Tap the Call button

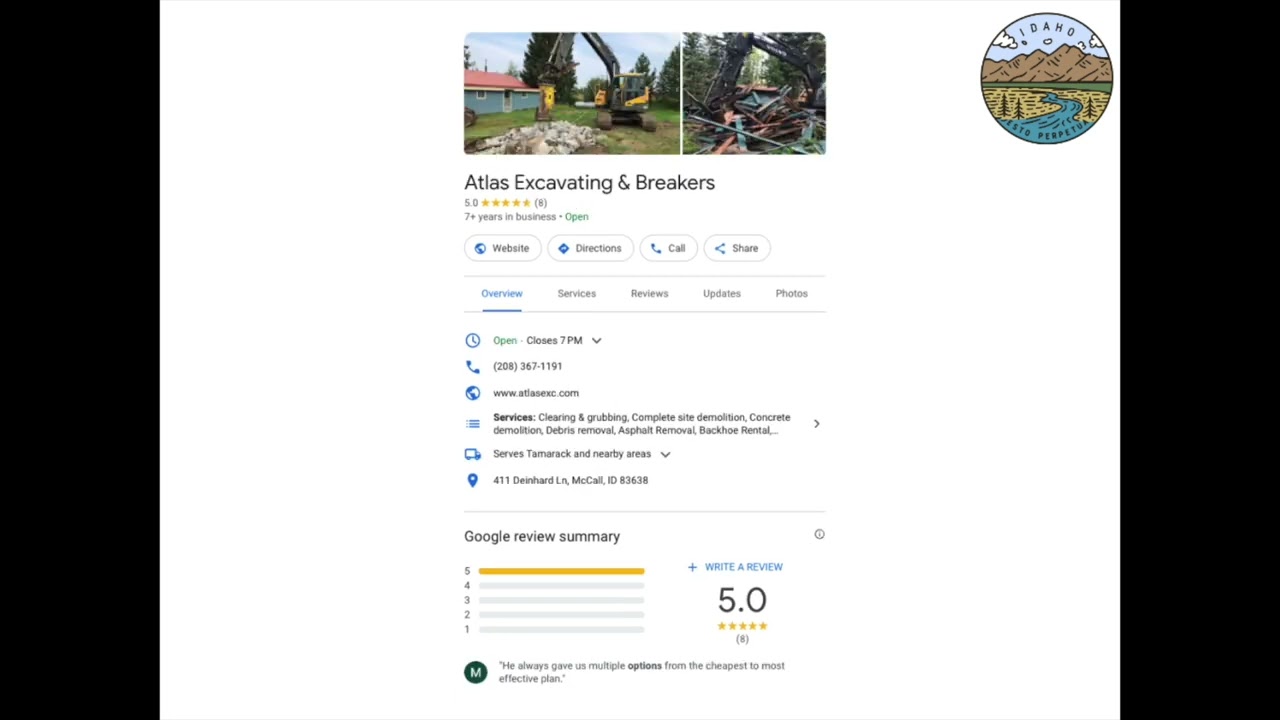(x=668, y=248)
